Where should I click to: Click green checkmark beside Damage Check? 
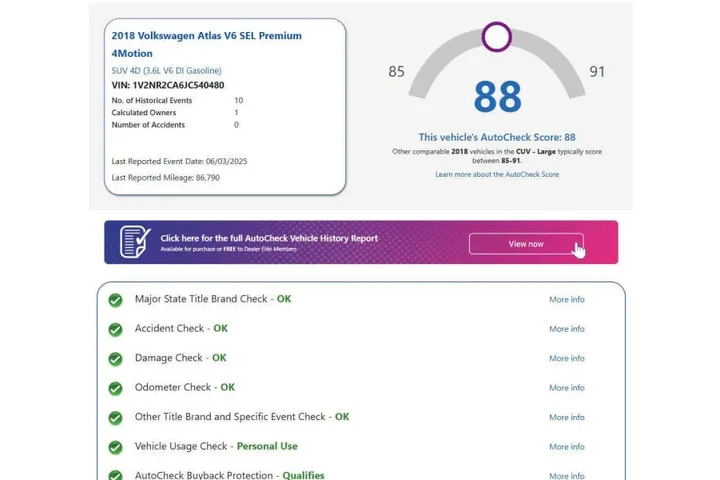pos(115,359)
